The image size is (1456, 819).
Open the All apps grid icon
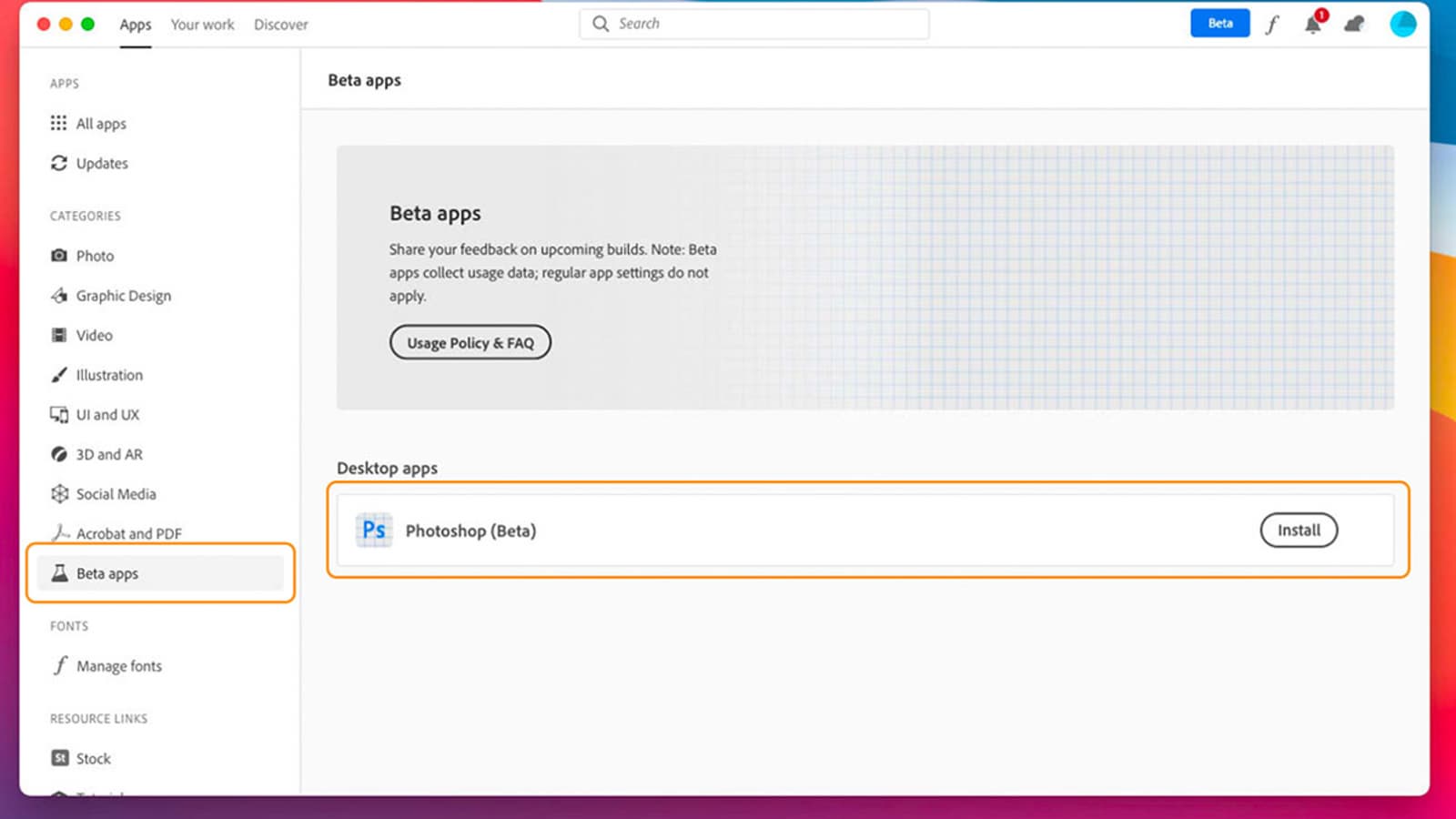point(59,123)
